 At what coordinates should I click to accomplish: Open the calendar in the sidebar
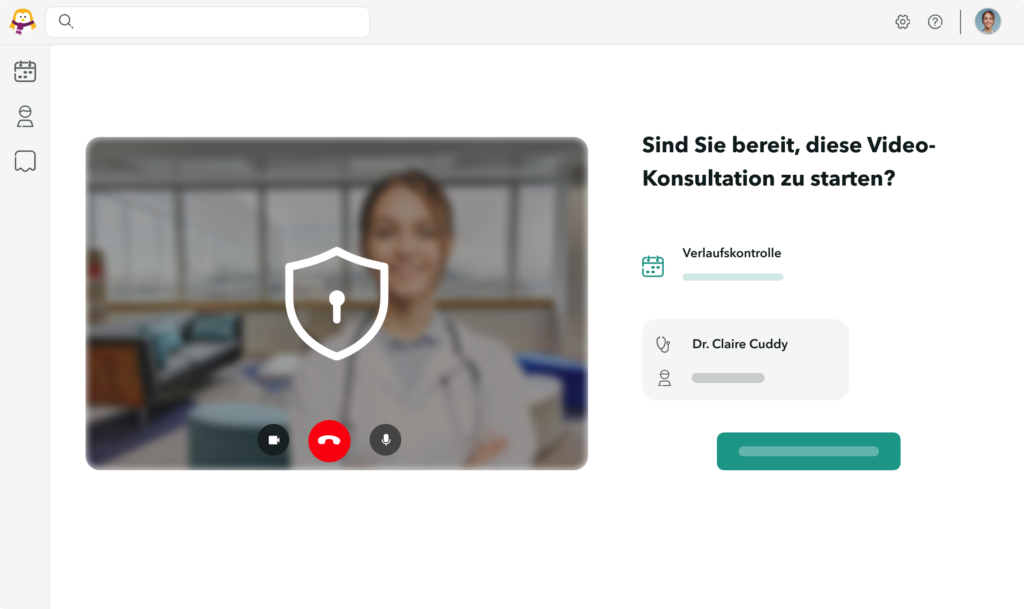[25, 71]
